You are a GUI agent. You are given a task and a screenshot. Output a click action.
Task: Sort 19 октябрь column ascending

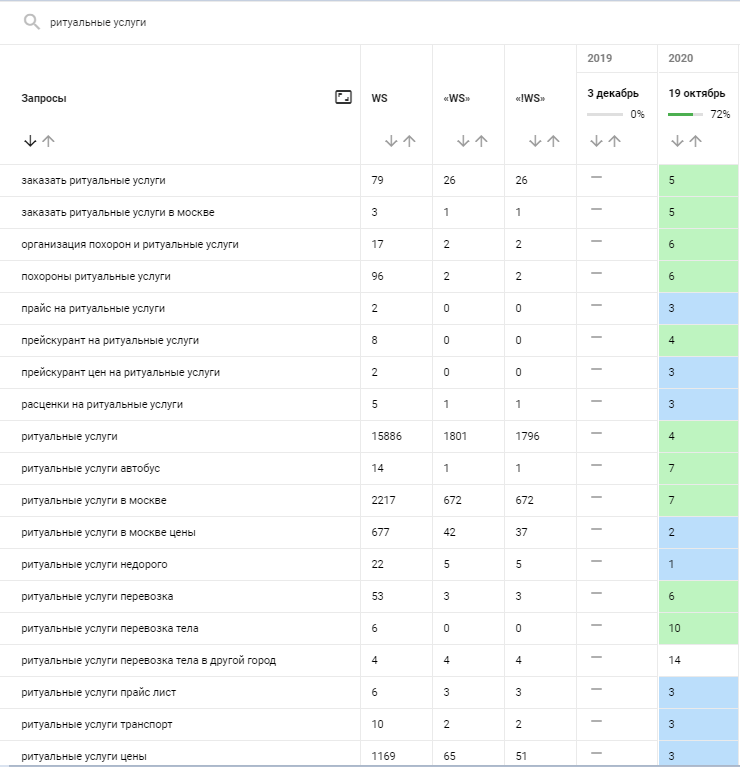point(695,141)
